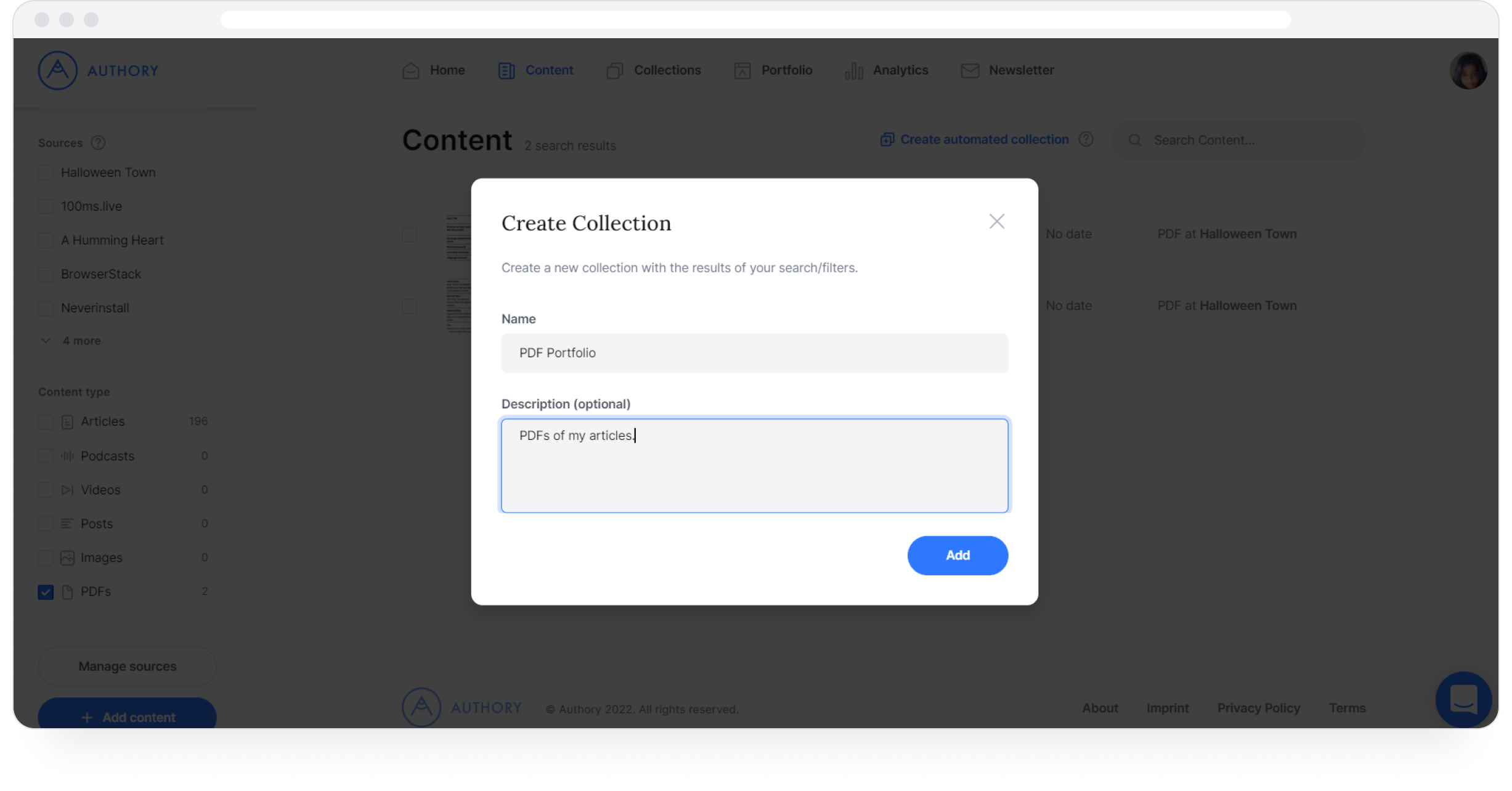Screen dimensions: 1512x791
Task: Expand the Content type section
Action: point(73,391)
